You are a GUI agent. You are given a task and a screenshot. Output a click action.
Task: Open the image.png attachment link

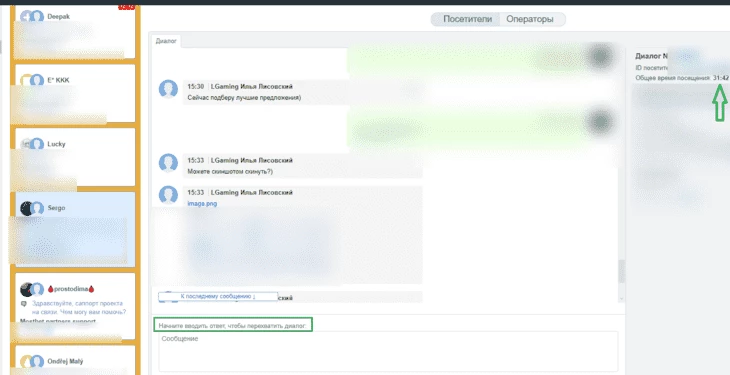click(202, 204)
